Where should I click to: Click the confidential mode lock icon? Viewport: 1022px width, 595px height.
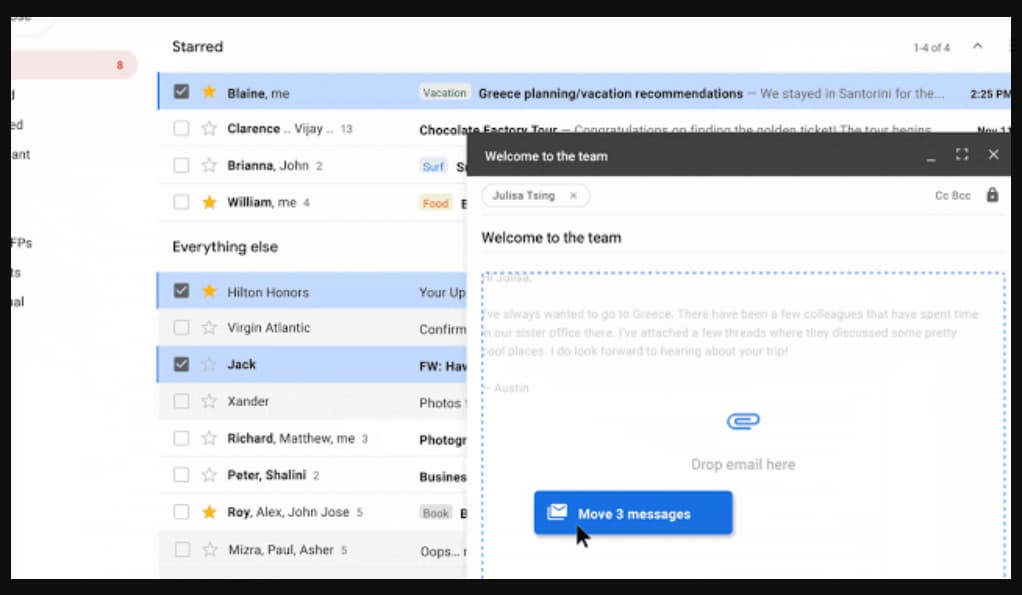click(992, 195)
